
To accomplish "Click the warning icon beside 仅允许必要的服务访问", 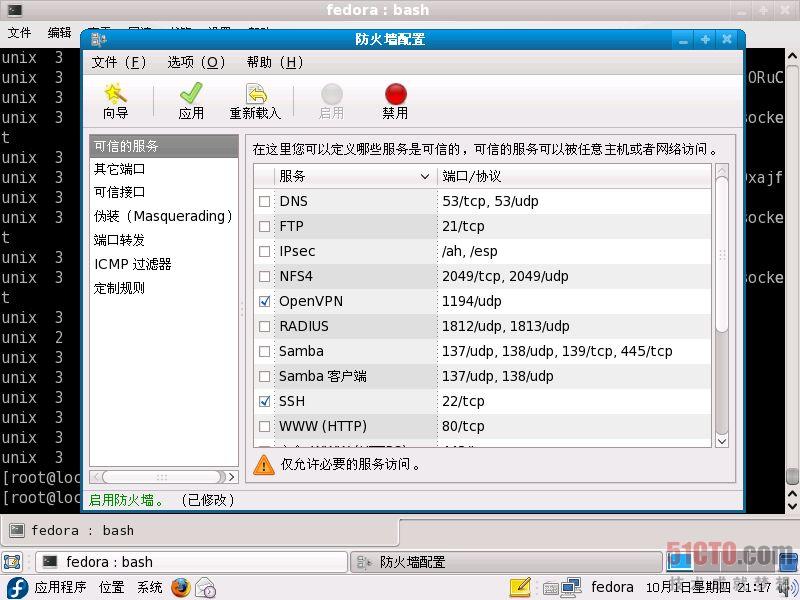I will 264,464.
